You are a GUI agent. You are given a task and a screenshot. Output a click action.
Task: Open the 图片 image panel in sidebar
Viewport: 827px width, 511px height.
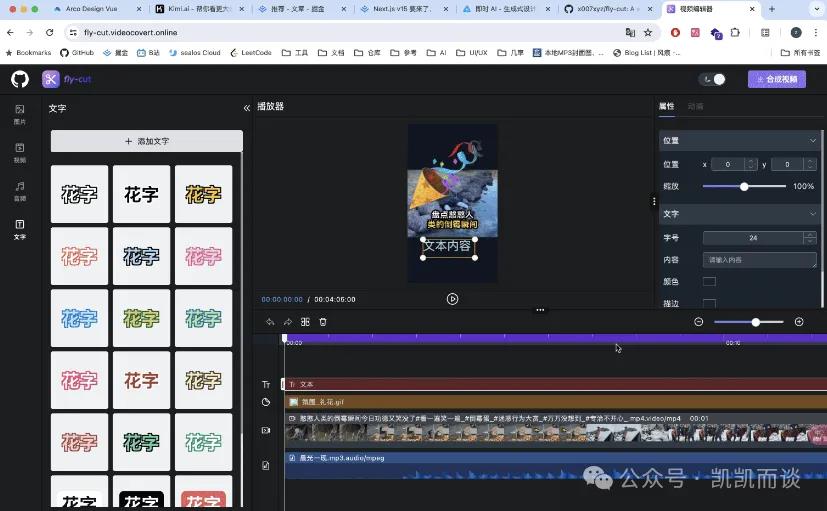pos(20,114)
